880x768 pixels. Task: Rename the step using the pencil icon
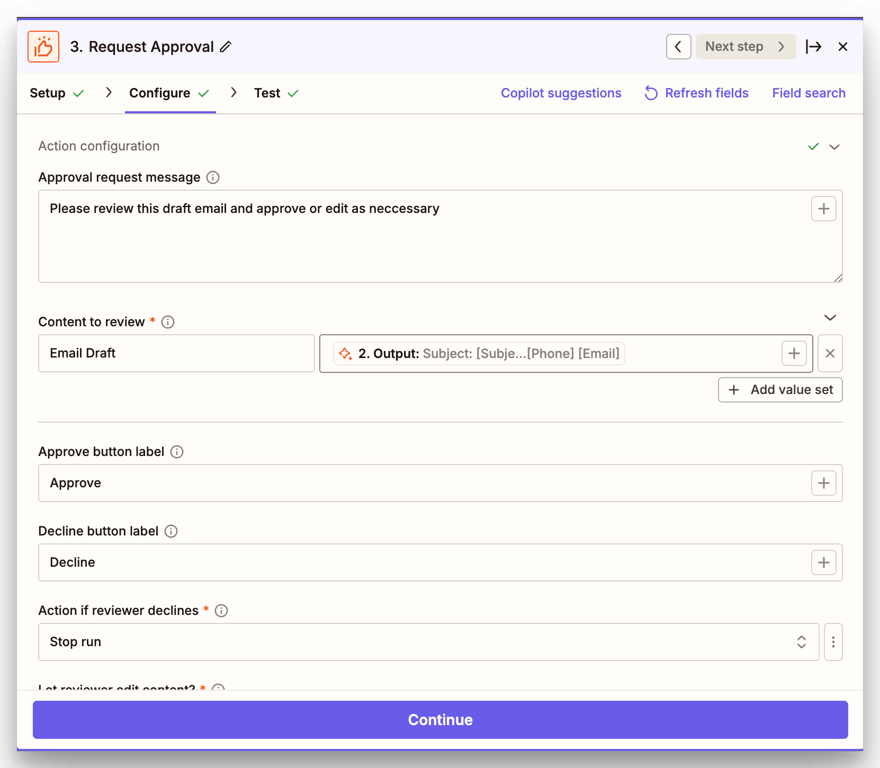[226, 47]
